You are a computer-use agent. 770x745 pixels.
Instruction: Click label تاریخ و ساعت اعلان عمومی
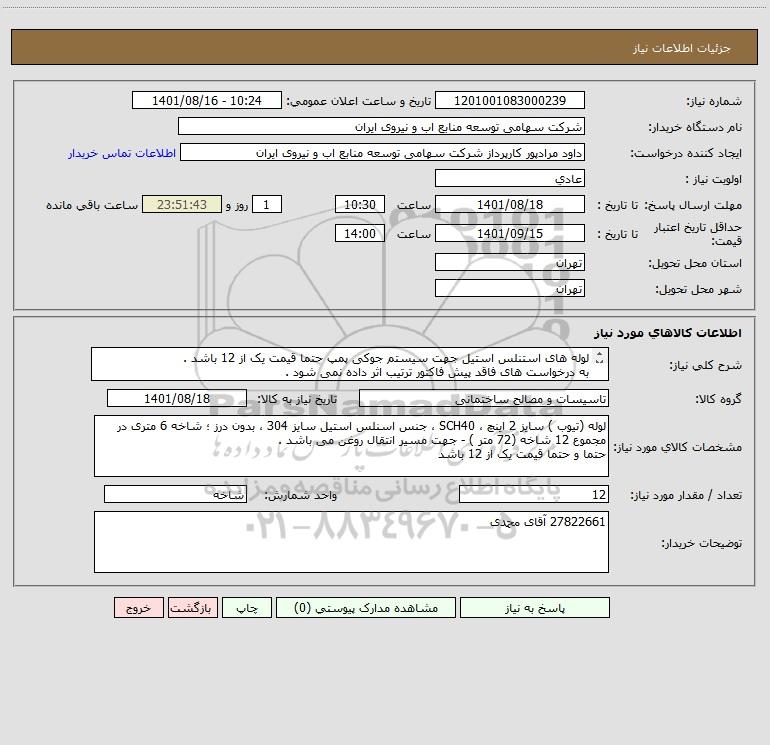(359, 101)
